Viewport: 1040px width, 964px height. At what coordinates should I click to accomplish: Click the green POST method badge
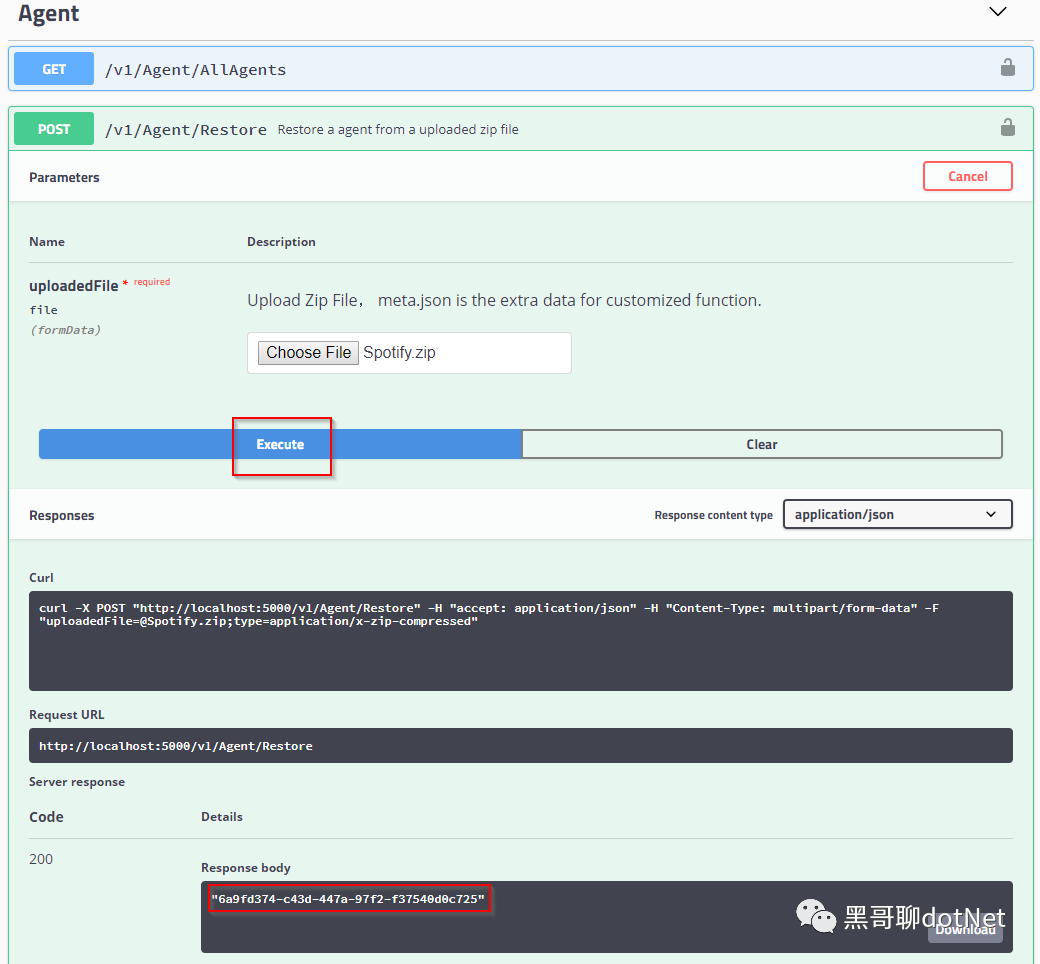point(54,129)
